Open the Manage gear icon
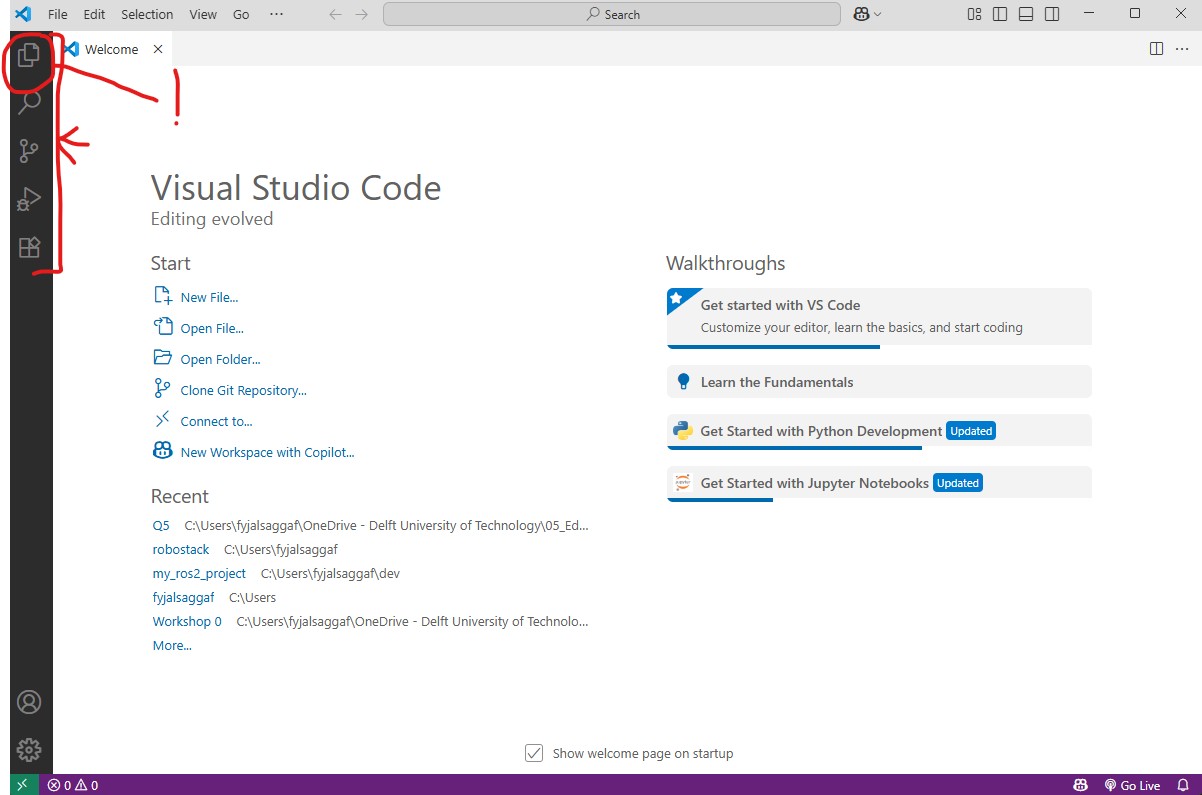The width and height of the screenshot is (1202, 795). 29,749
